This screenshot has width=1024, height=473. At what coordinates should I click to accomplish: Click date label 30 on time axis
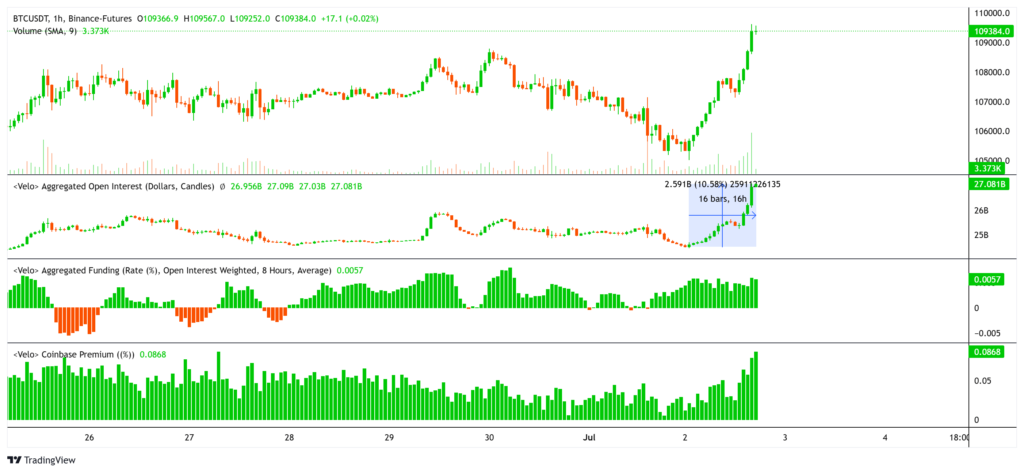[x=489, y=438]
